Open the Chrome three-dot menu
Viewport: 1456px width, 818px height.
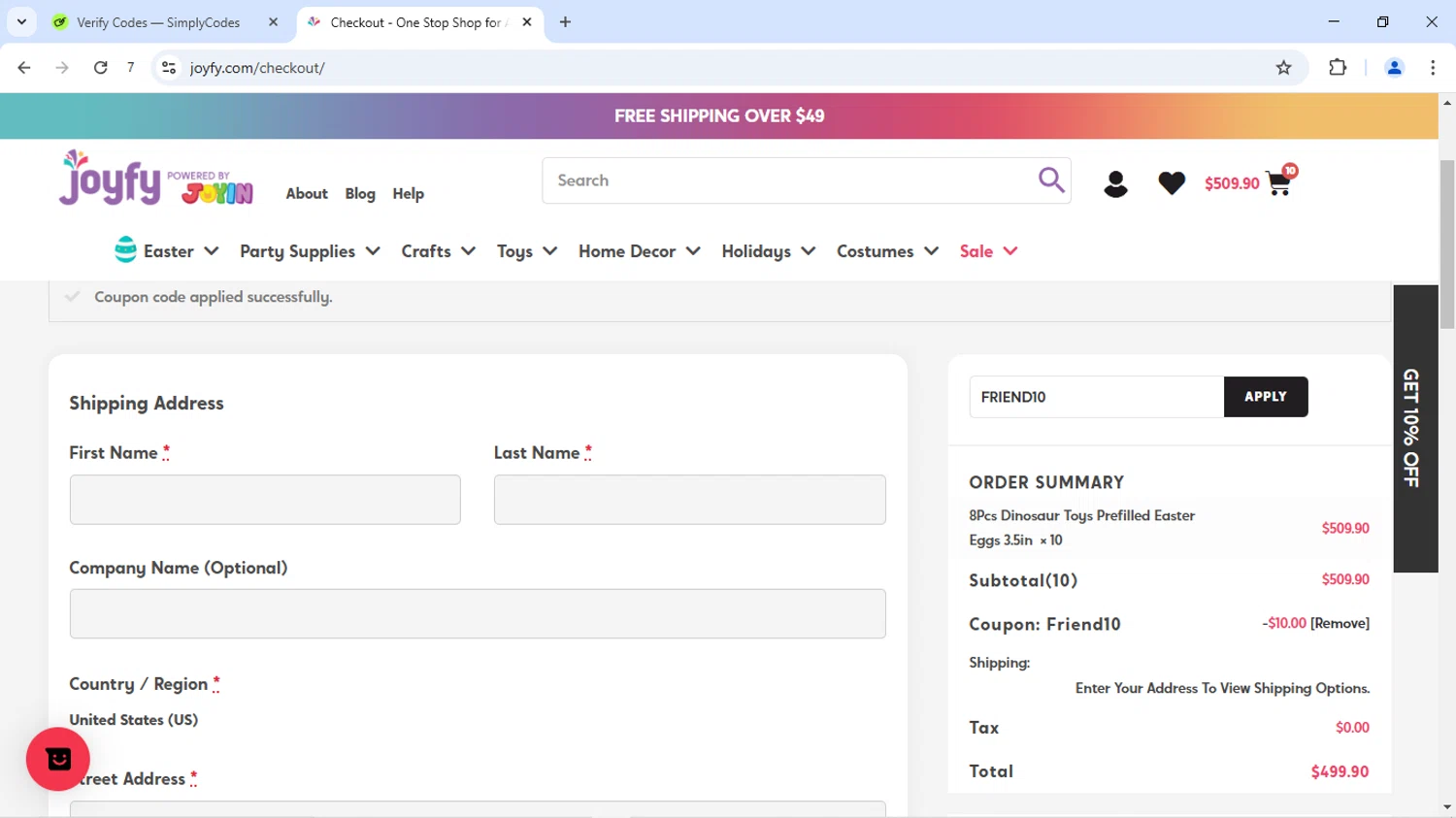tap(1433, 68)
